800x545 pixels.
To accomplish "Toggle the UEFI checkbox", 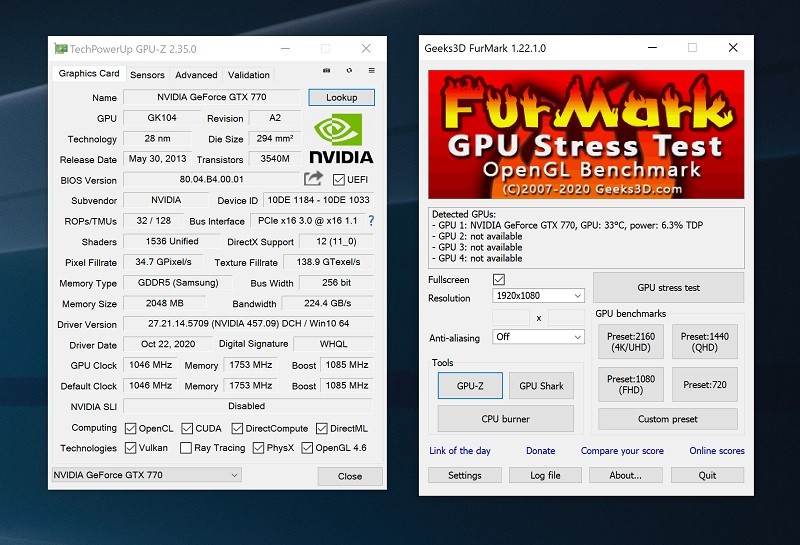I will [x=339, y=180].
